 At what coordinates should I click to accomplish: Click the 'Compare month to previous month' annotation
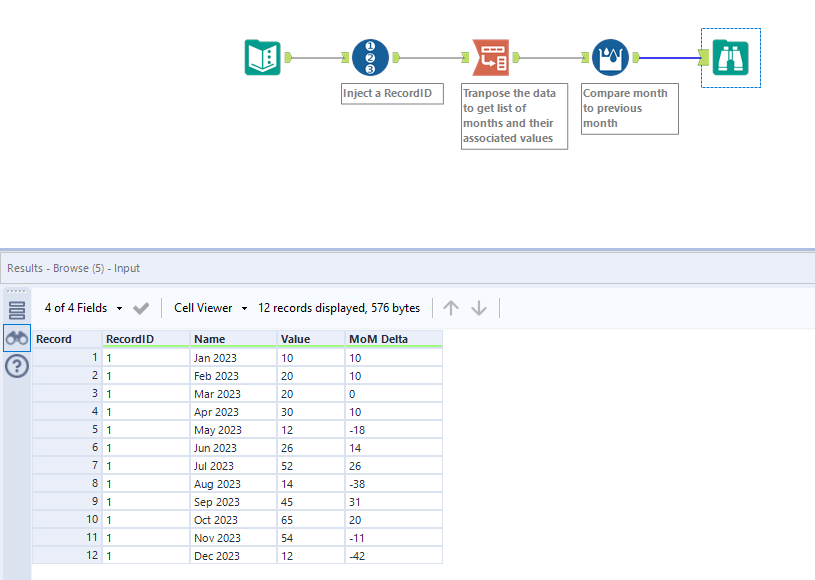[x=629, y=108]
